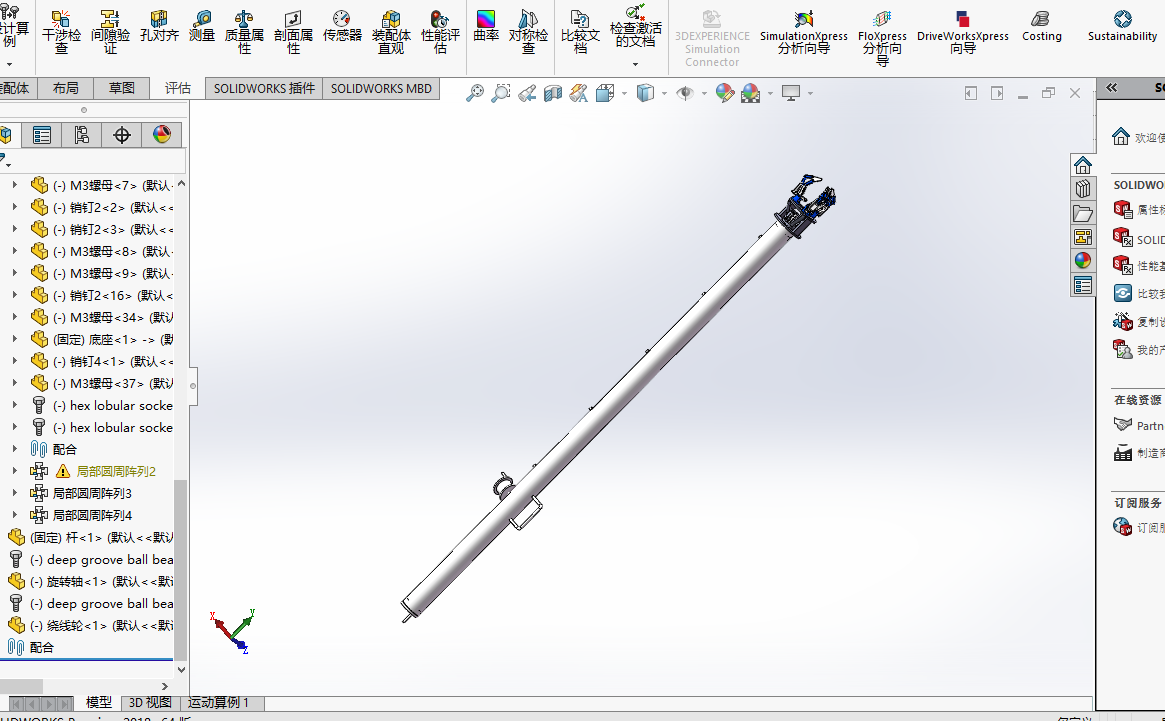Open the 间隙验证 clearance verification tool

pos(110,32)
